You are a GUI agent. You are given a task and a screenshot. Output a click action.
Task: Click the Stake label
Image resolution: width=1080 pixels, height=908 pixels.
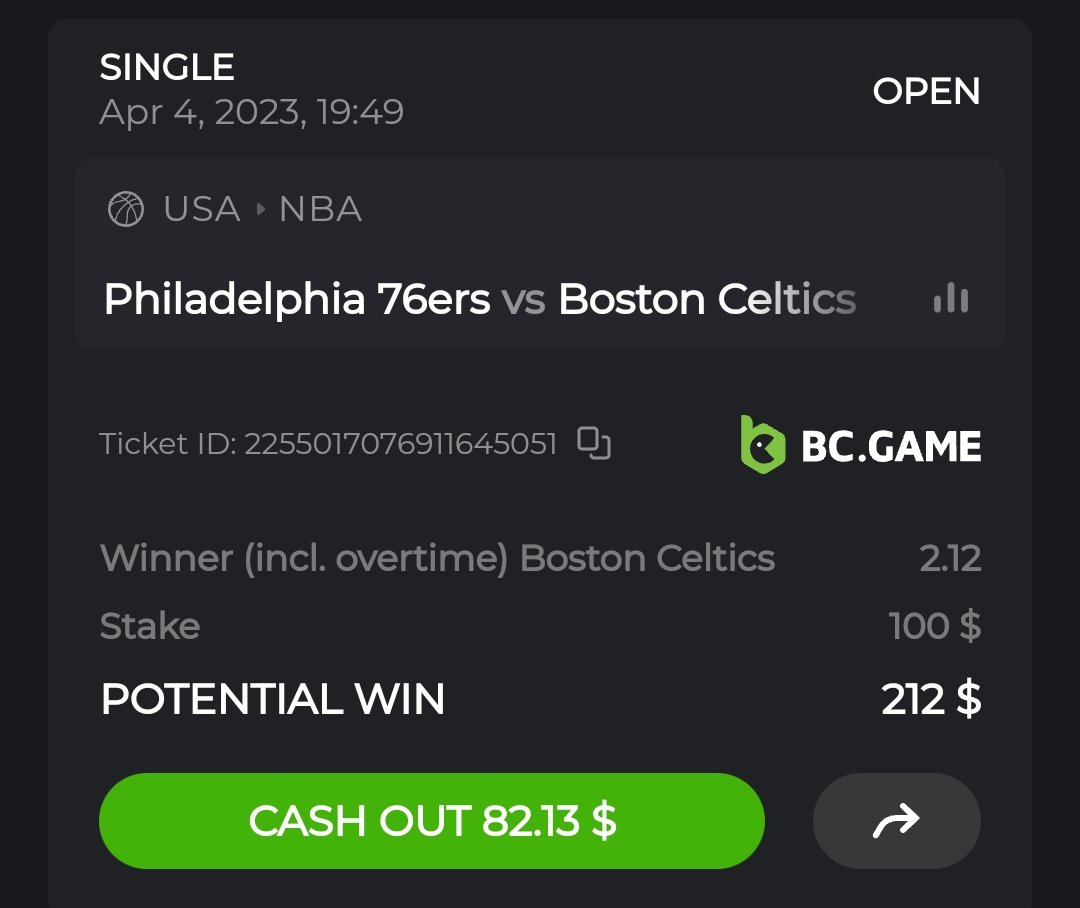(x=150, y=627)
